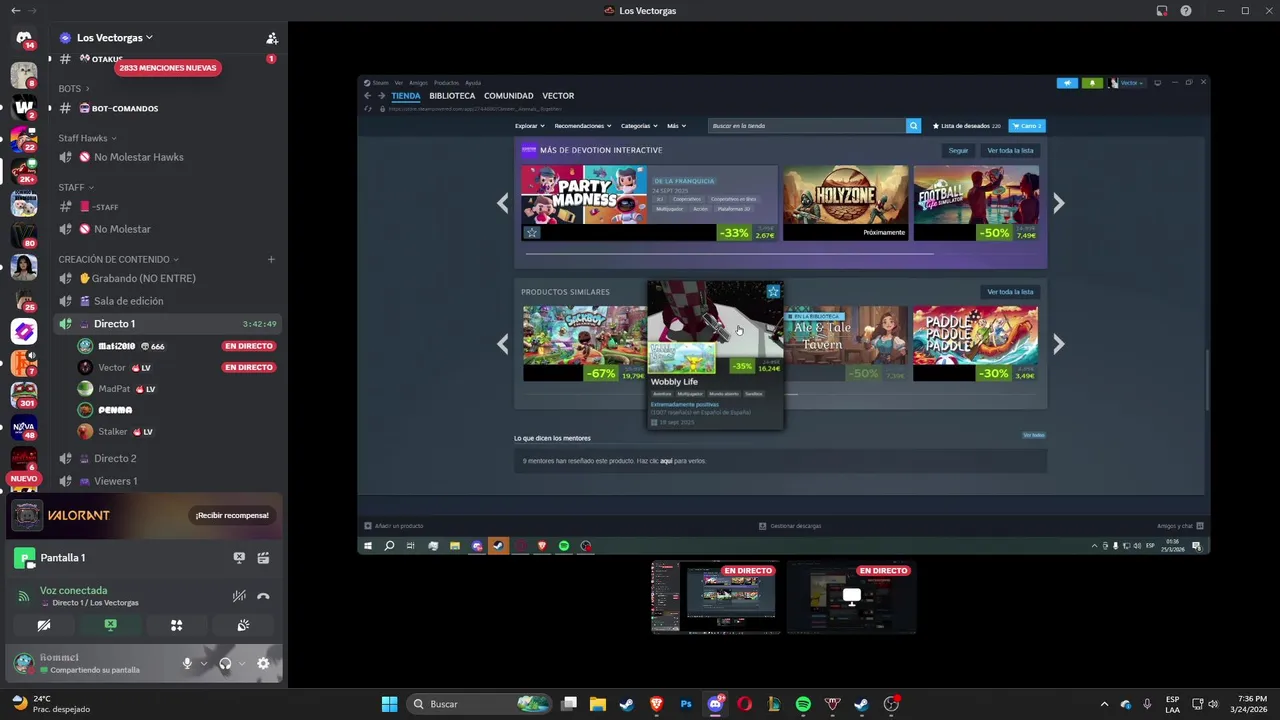
Task: Open the soundboard icon
Action: coord(243,625)
